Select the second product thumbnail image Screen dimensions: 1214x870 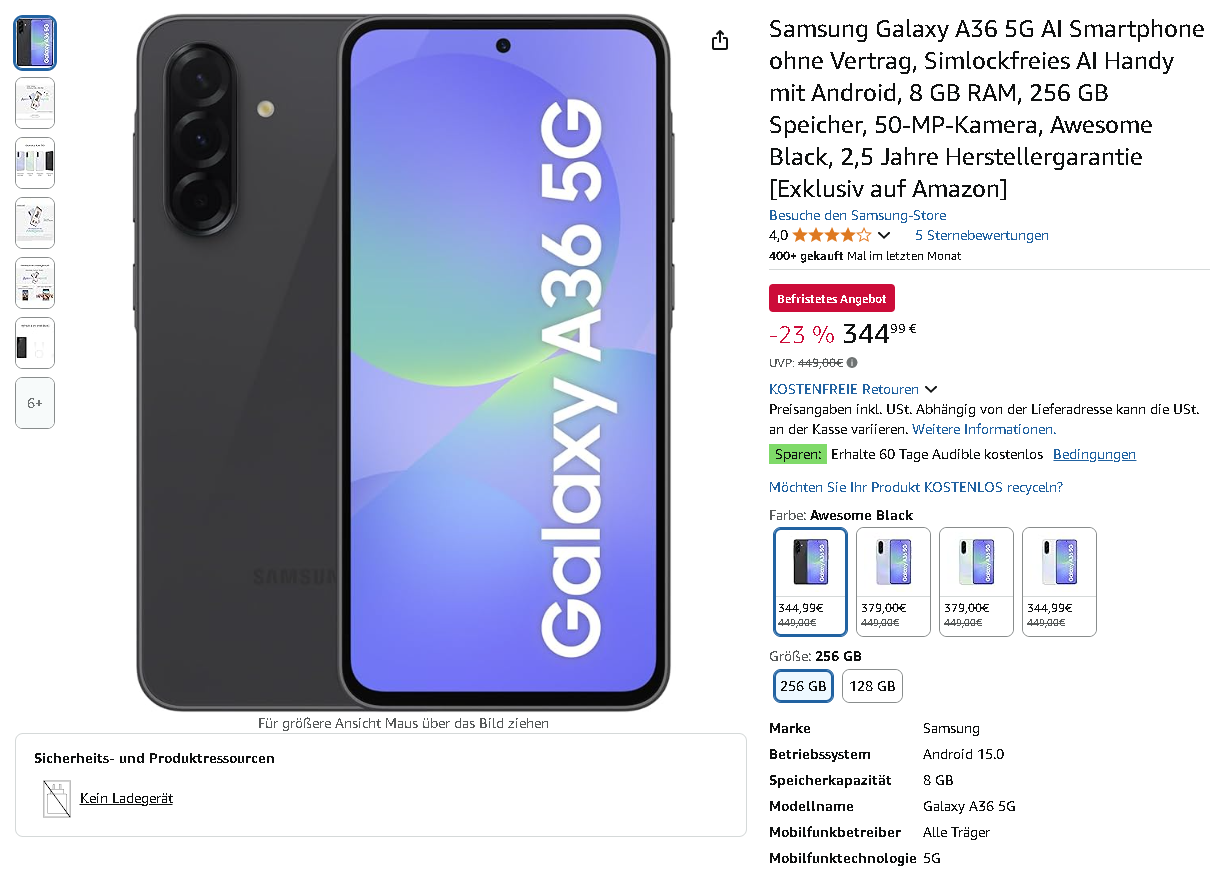tap(35, 103)
